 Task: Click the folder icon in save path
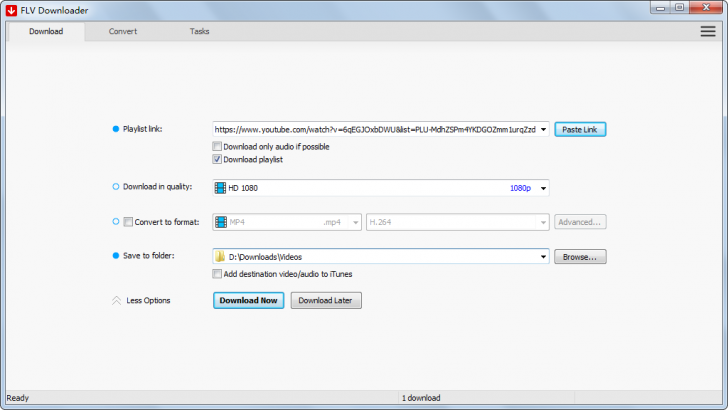[x=220, y=256]
